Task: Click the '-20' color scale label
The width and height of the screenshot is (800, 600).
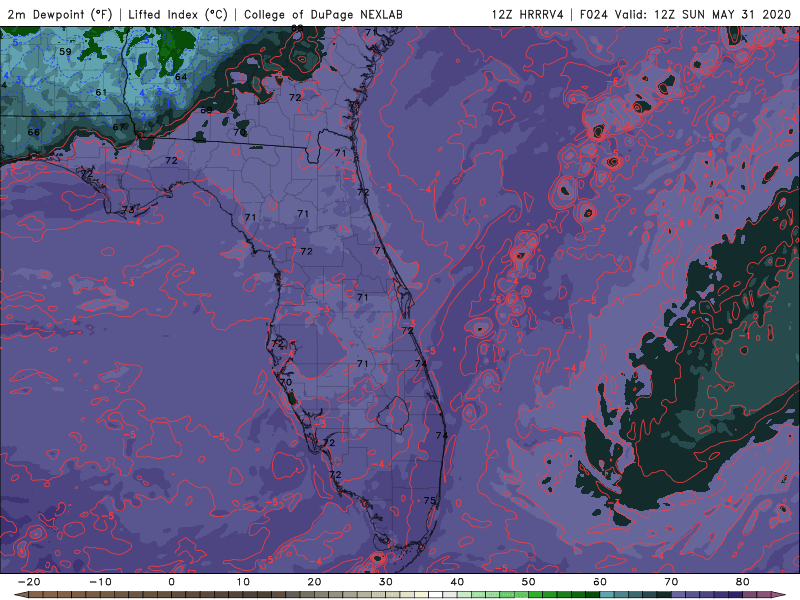Action: tap(29, 582)
